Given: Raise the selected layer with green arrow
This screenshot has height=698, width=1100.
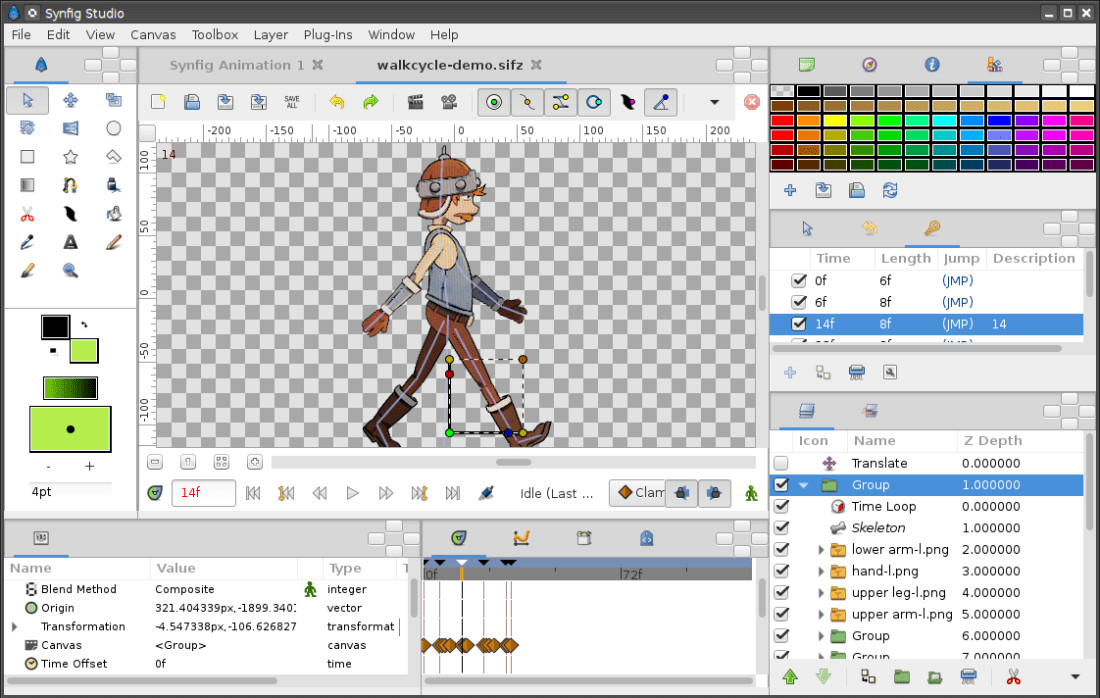Looking at the screenshot, I should tap(790, 676).
